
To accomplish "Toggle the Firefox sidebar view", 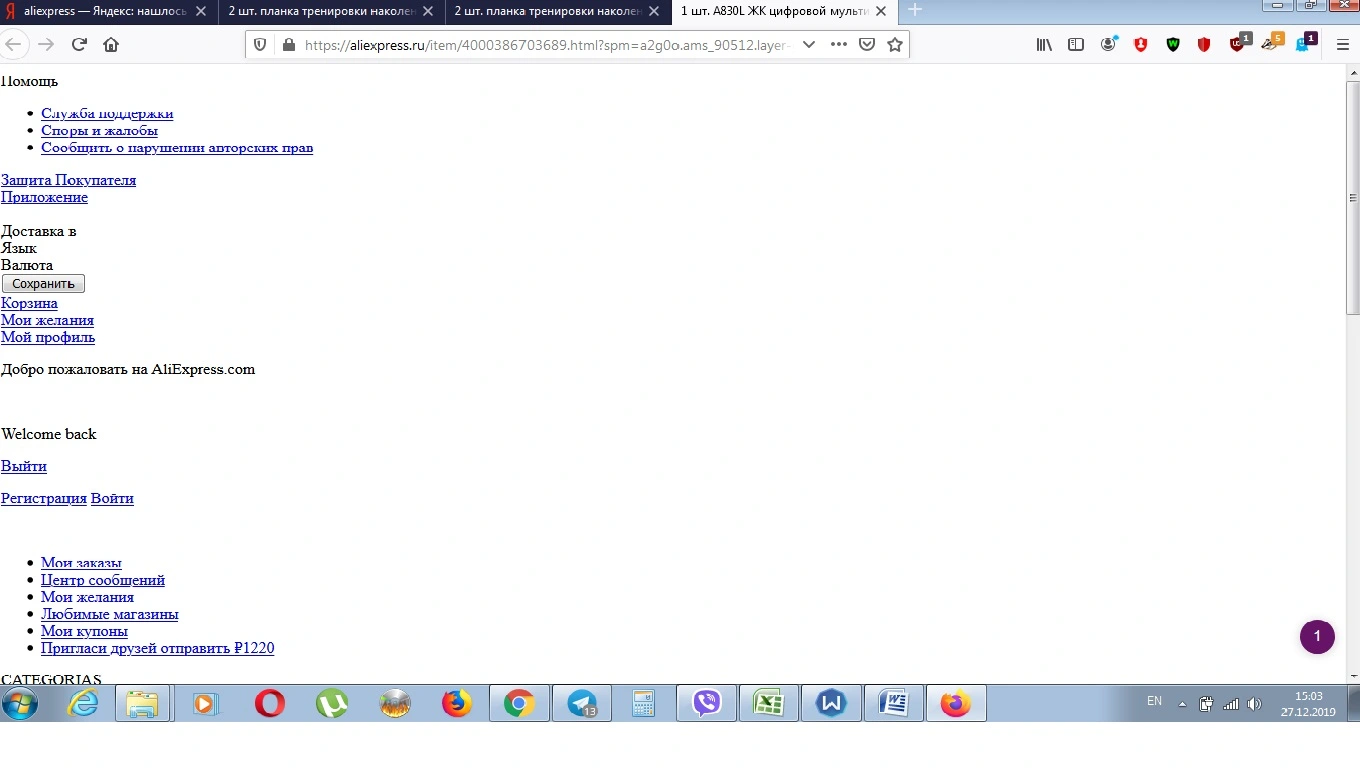I will (x=1076, y=44).
